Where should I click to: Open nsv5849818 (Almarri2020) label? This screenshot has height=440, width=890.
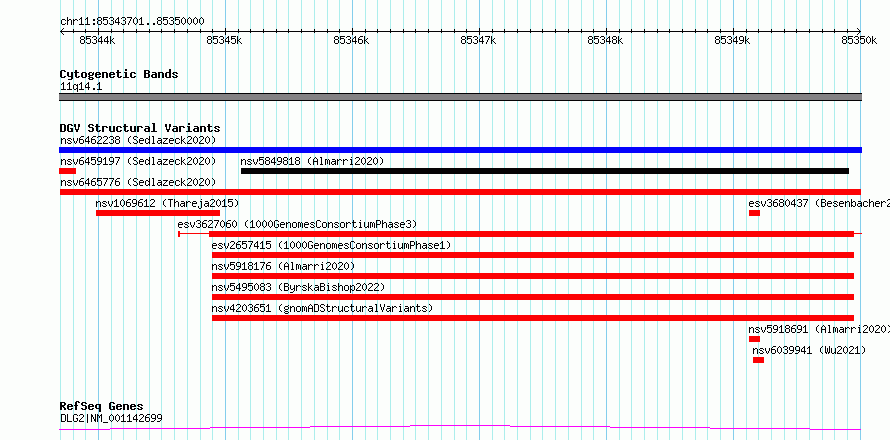312,161
